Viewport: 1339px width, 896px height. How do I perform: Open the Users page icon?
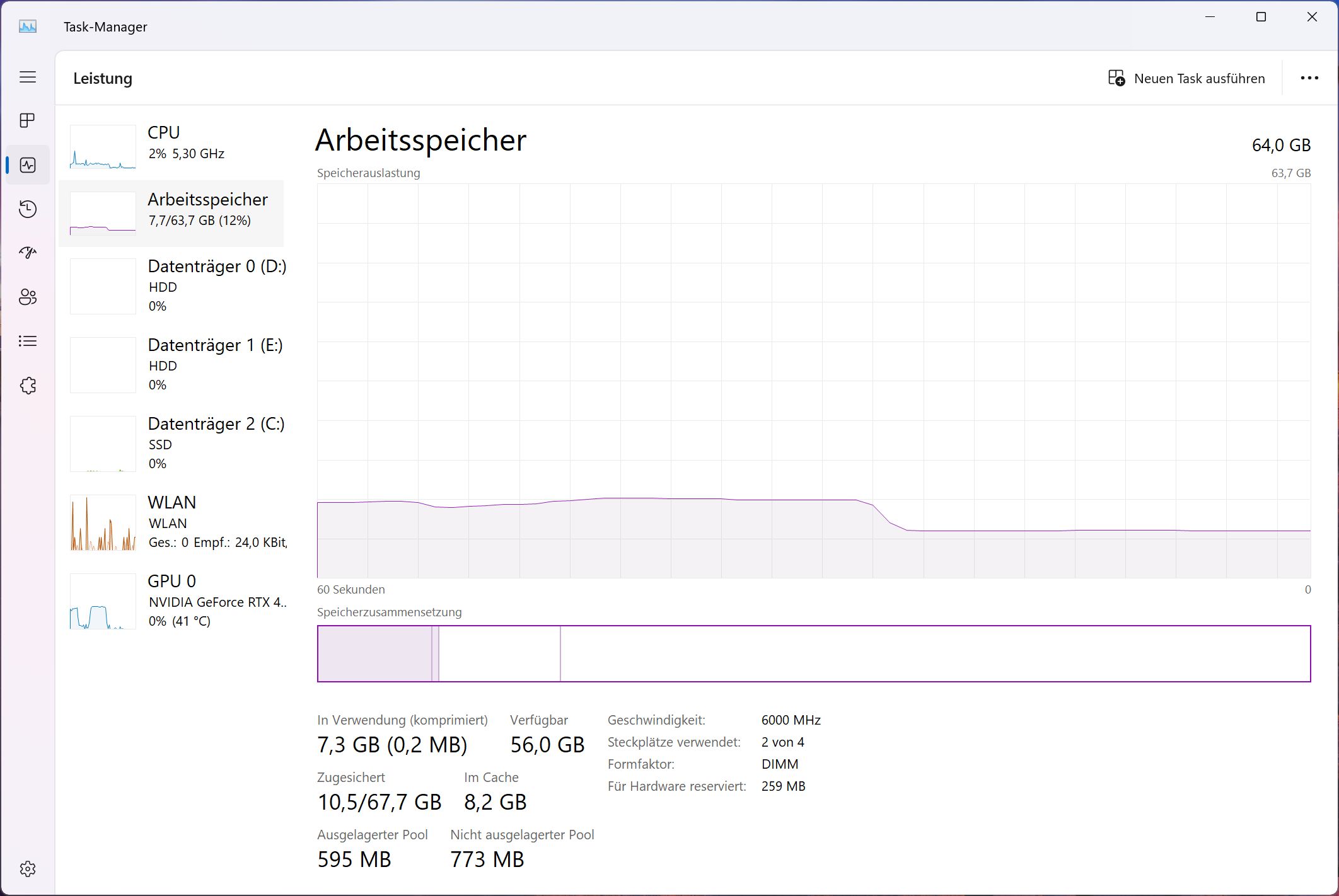28,297
